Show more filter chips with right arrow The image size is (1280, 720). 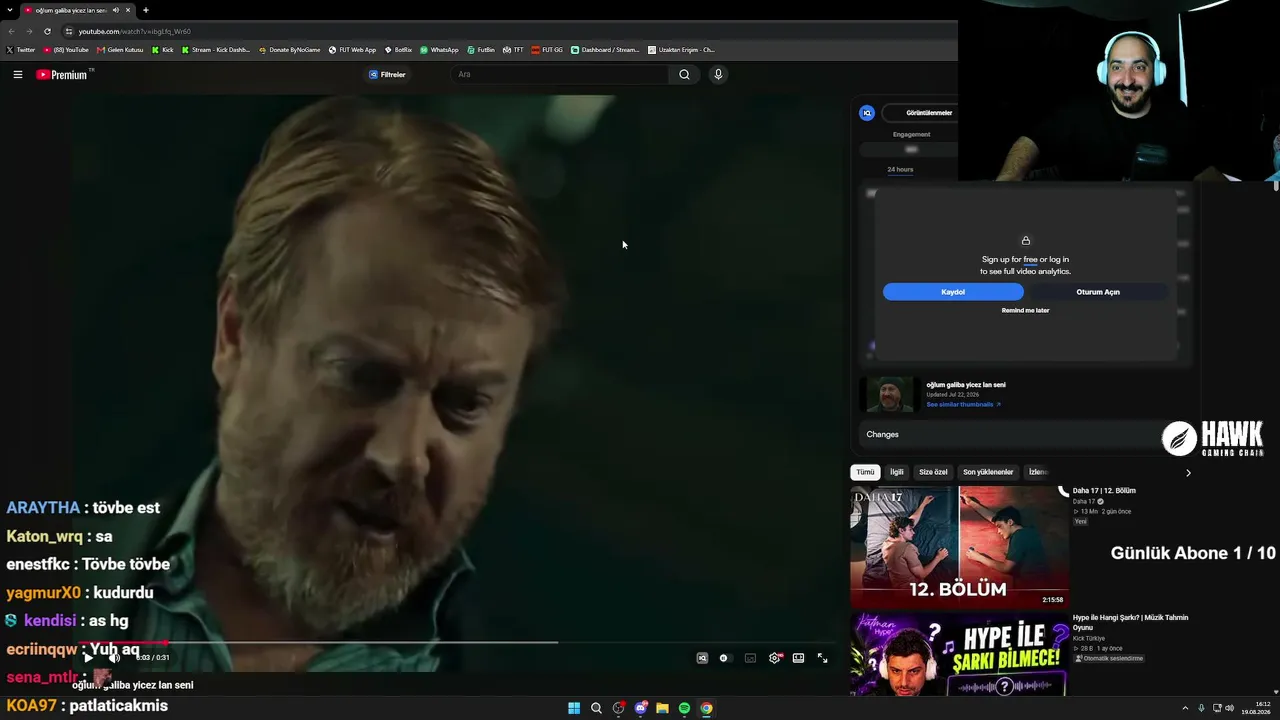pos(1188,473)
